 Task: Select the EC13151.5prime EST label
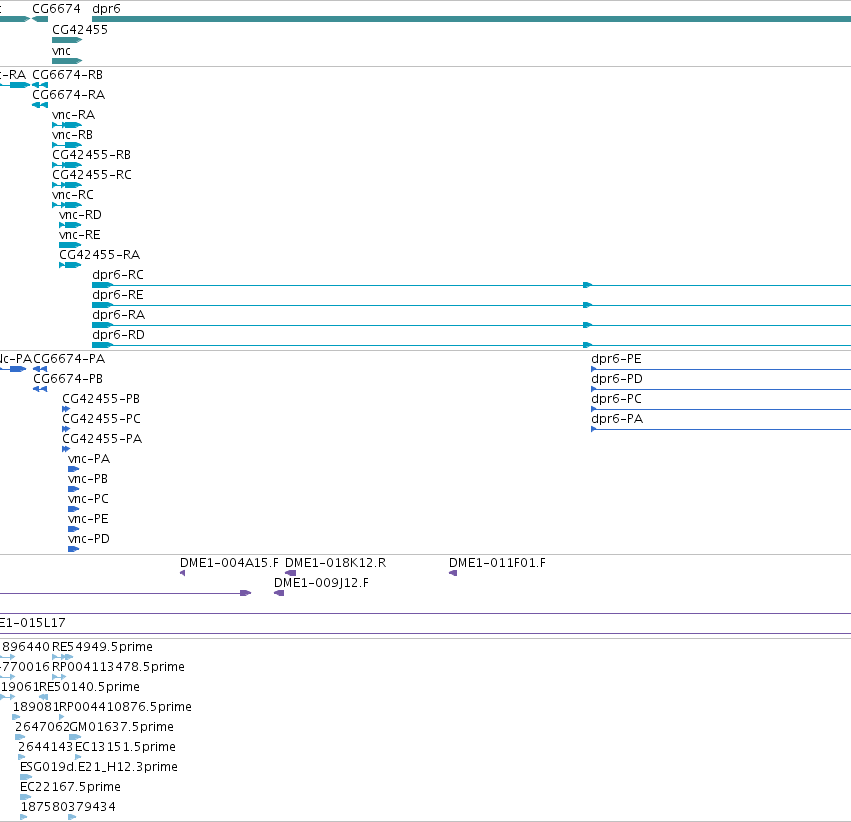click(x=125, y=747)
